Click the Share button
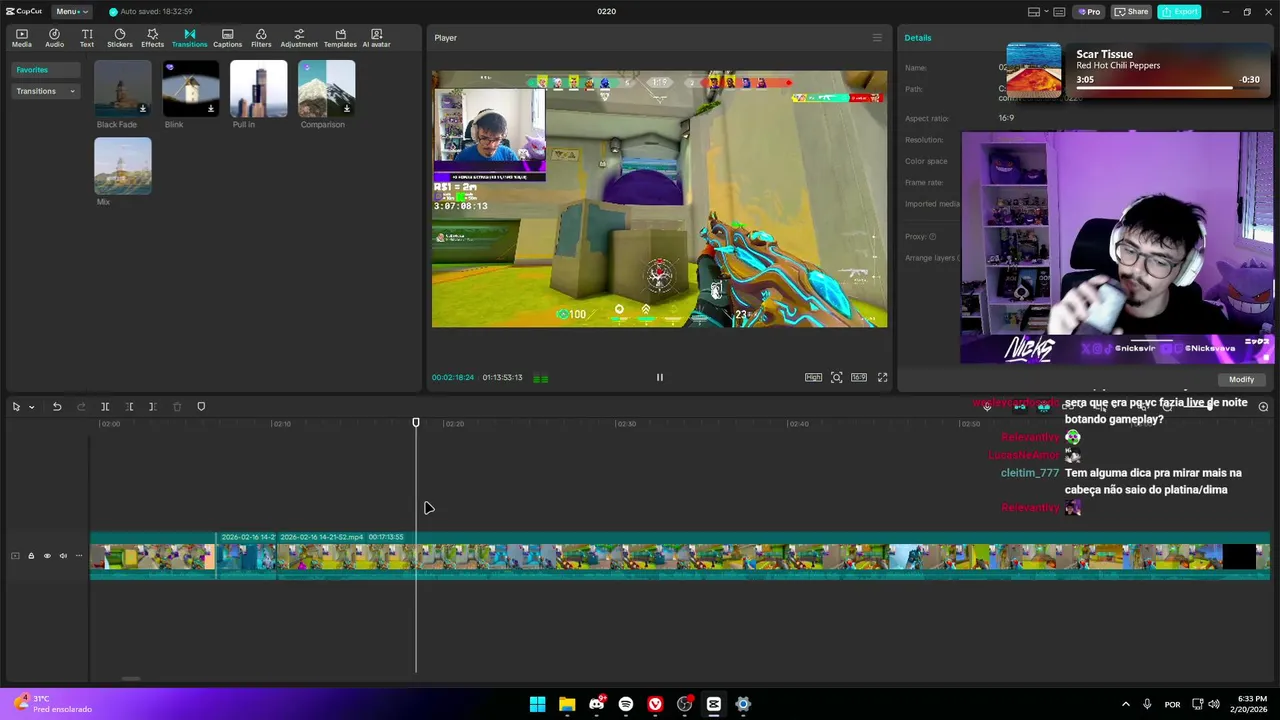1280x720 pixels. coord(1132,11)
